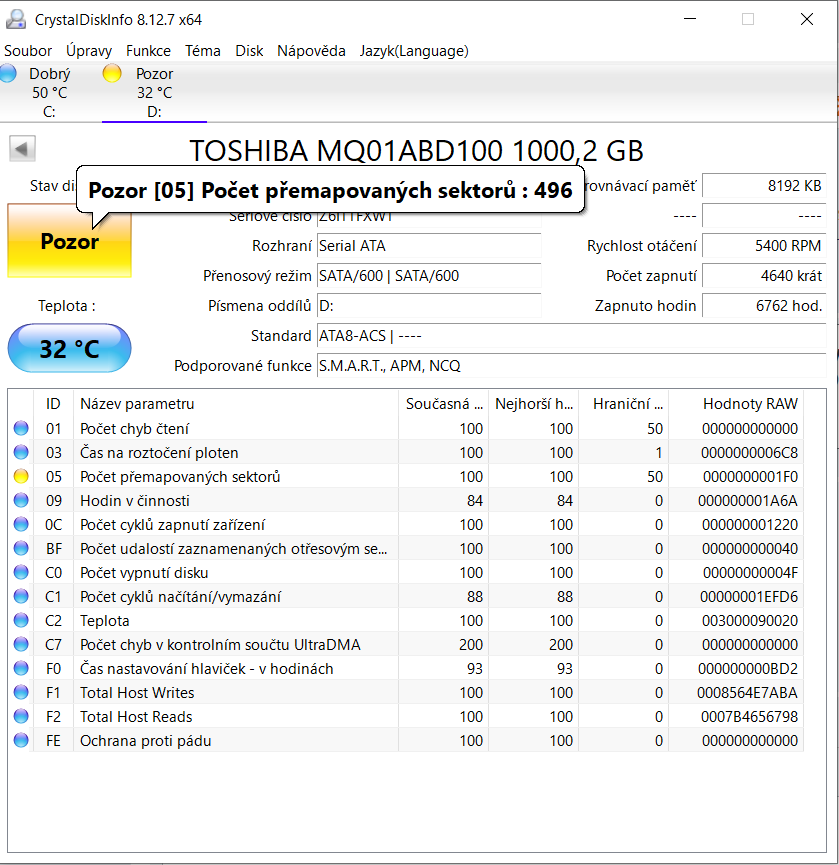Open the Nápověda menu
The height and width of the screenshot is (865, 839).
point(311,51)
